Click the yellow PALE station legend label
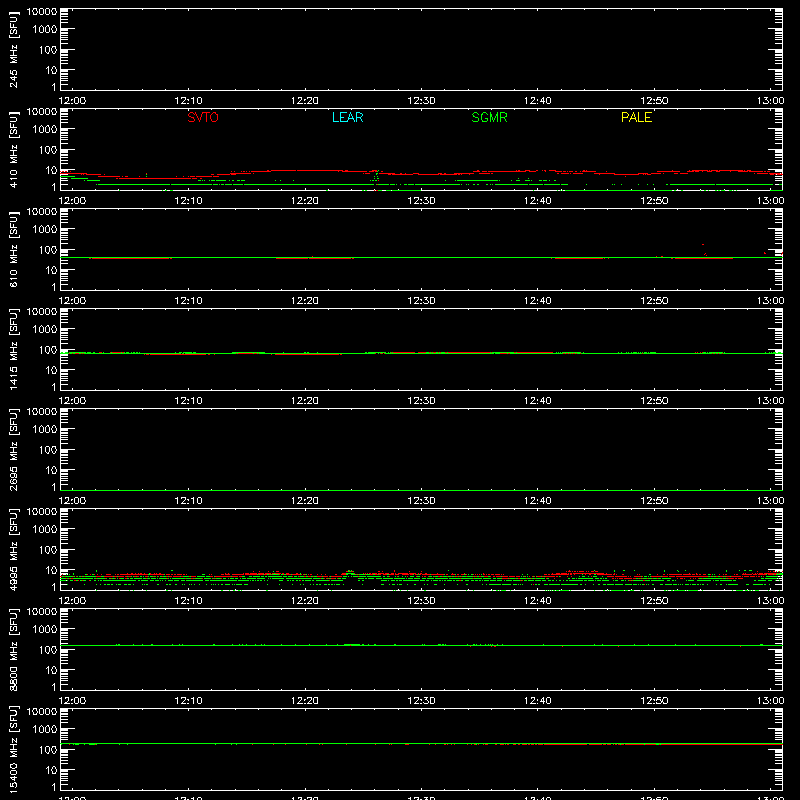Image resolution: width=800 pixels, height=800 pixels. click(636, 117)
